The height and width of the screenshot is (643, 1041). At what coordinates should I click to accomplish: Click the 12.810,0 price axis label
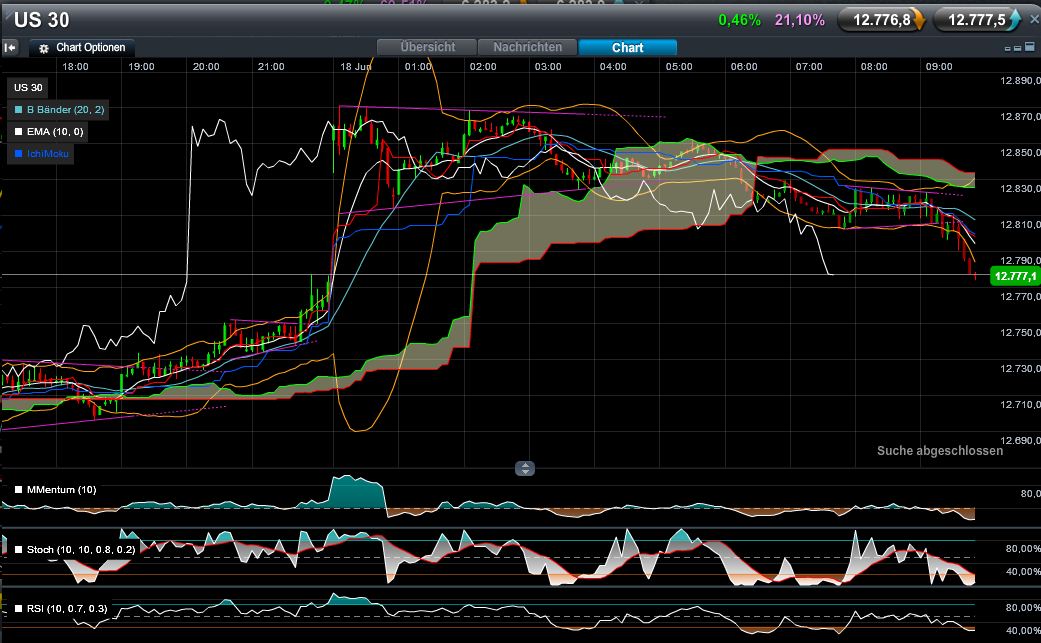[1020, 224]
